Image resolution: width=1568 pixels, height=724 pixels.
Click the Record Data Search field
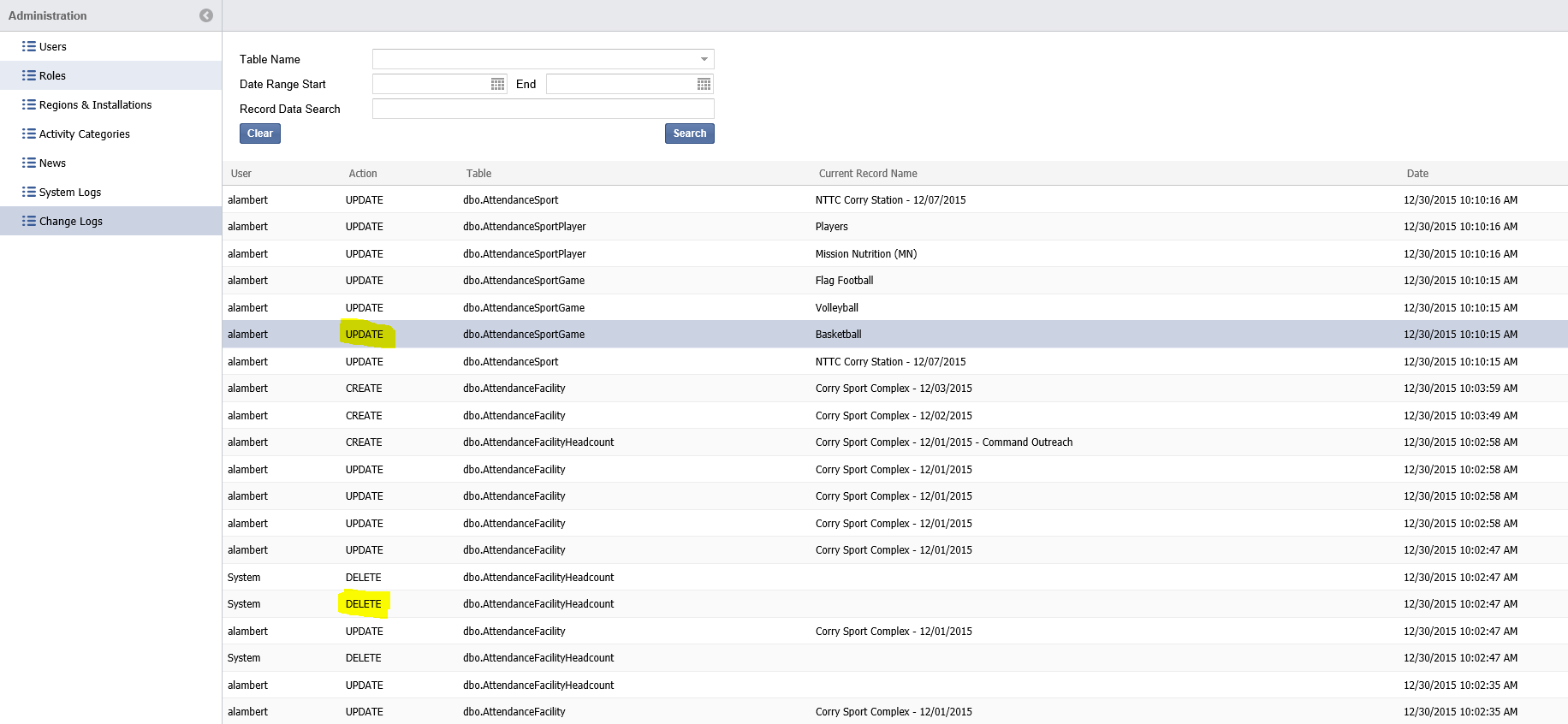(x=543, y=109)
